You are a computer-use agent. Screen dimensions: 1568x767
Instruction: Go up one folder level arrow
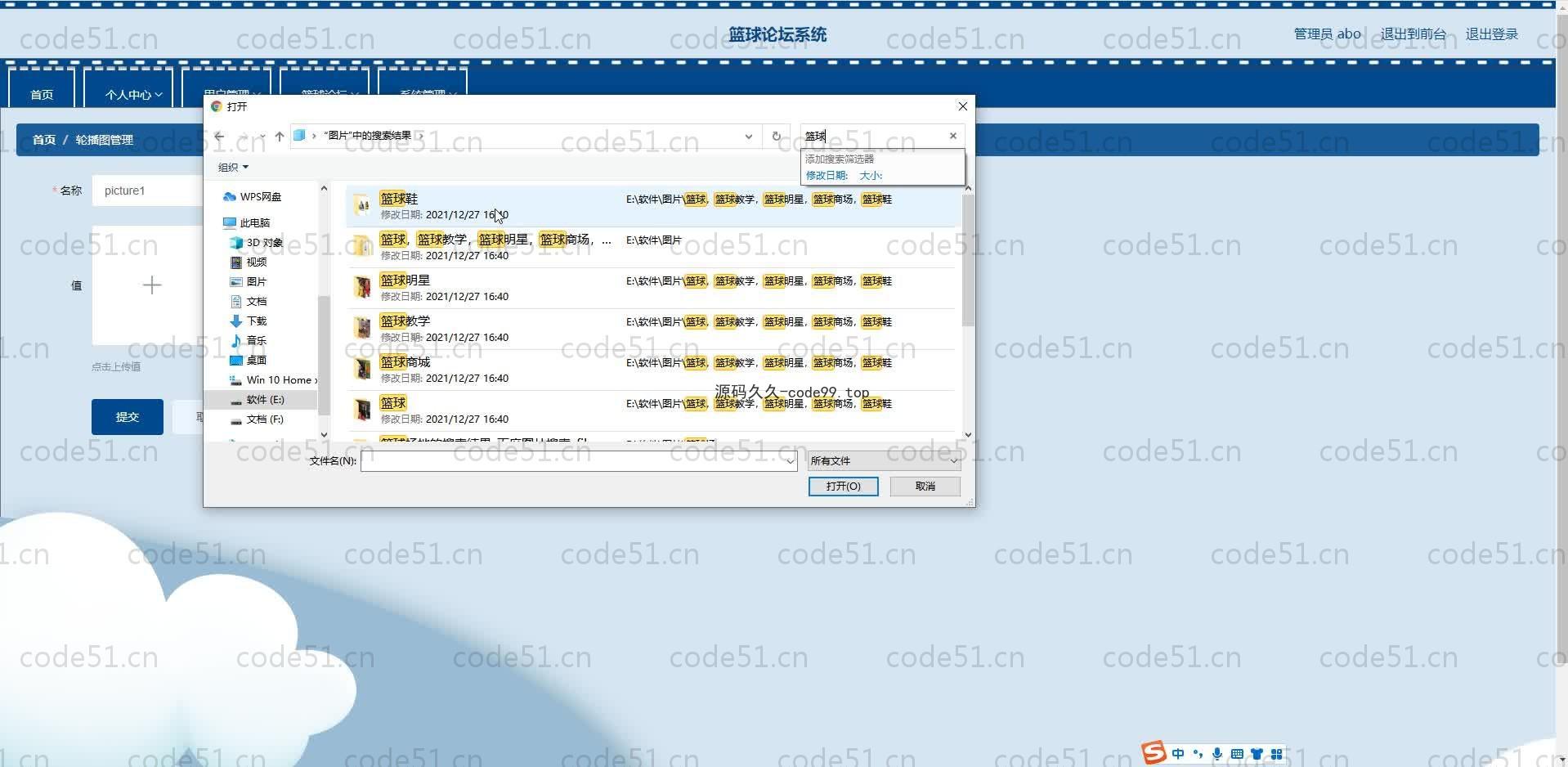tap(280, 137)
